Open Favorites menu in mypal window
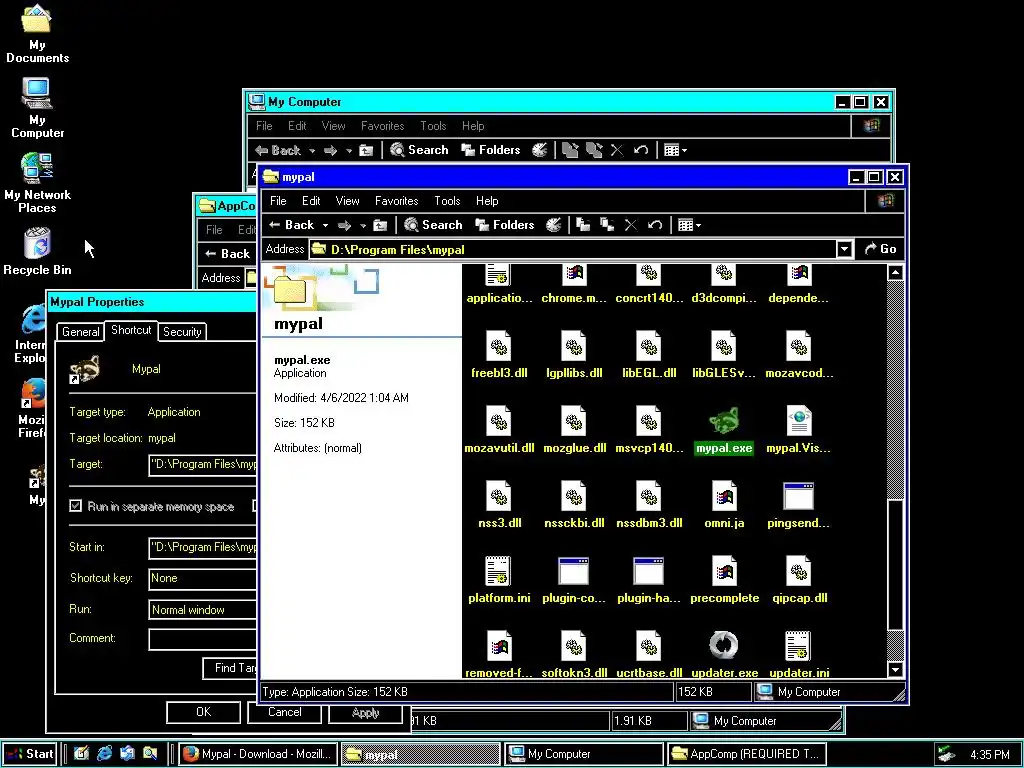 click(x=396, y=201)
